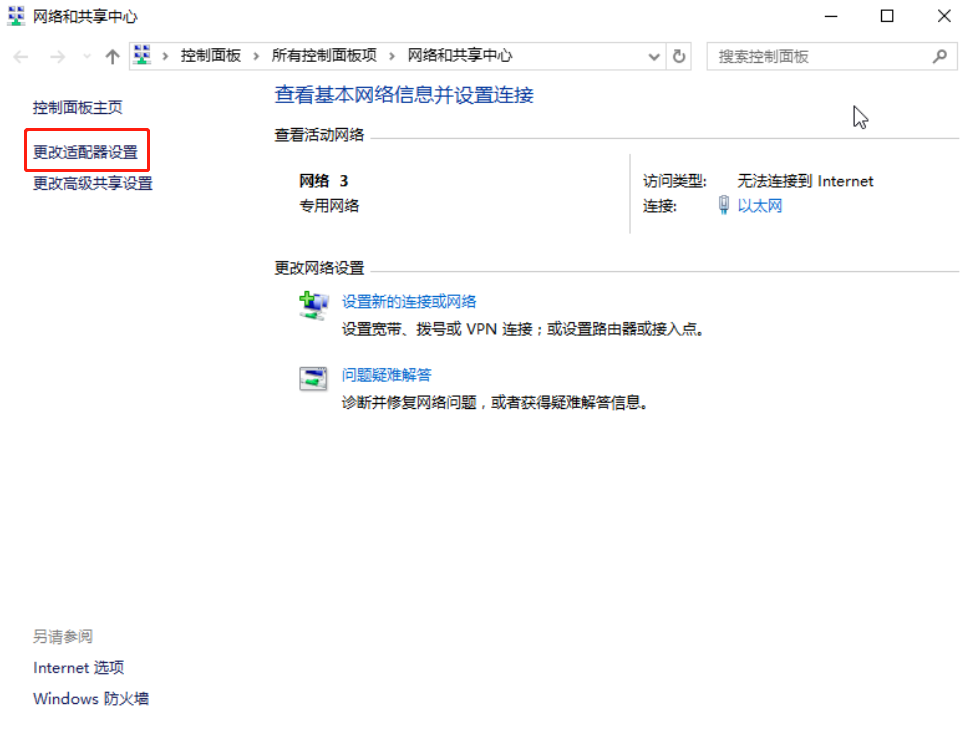Click the computers icon in the address bar

pos(140,56)
